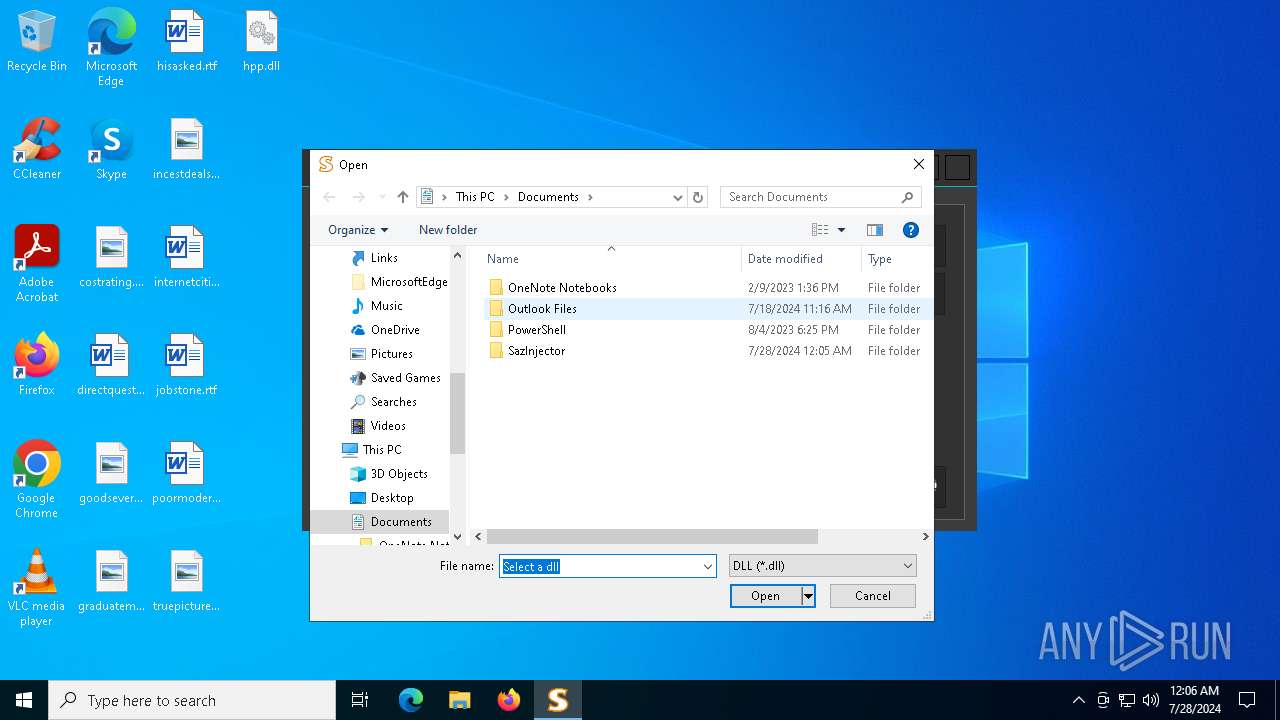Open the Organize dropdown menu

coord(358,230)
